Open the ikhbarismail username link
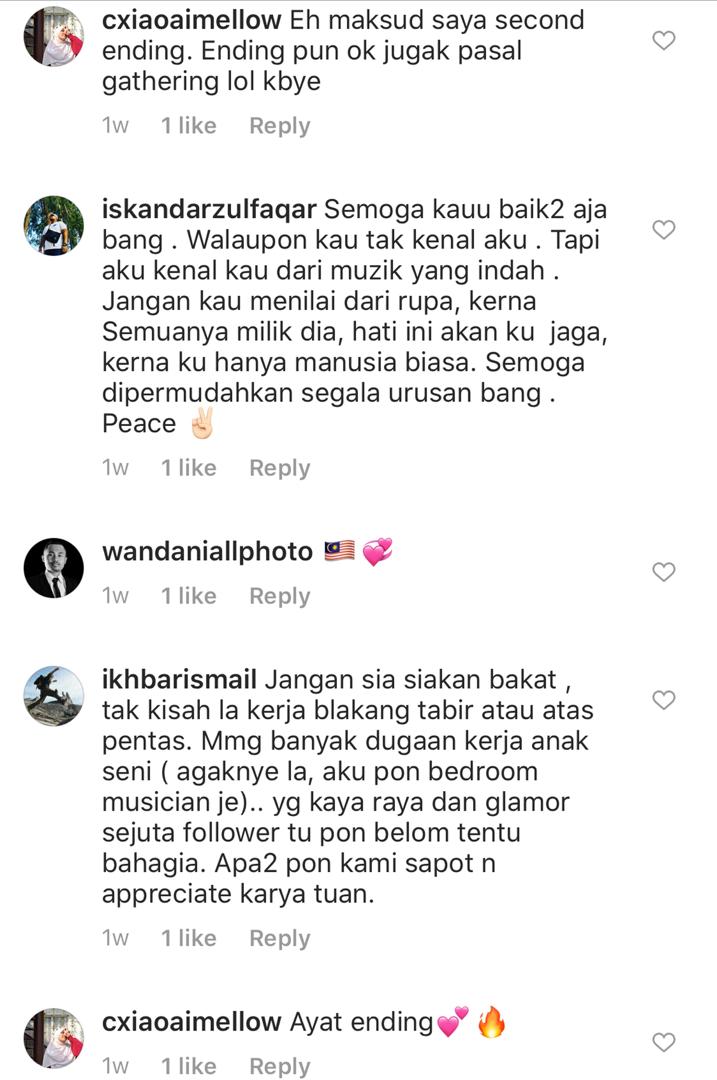Image resolution: width=717 pixels, height=1080 pixels. (179, 680)
